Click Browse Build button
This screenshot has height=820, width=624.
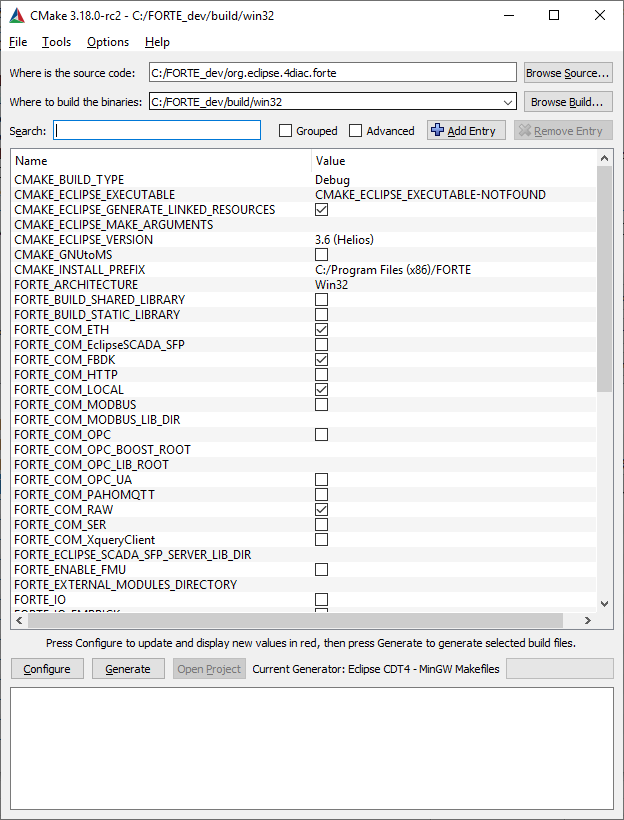[568, 102]
